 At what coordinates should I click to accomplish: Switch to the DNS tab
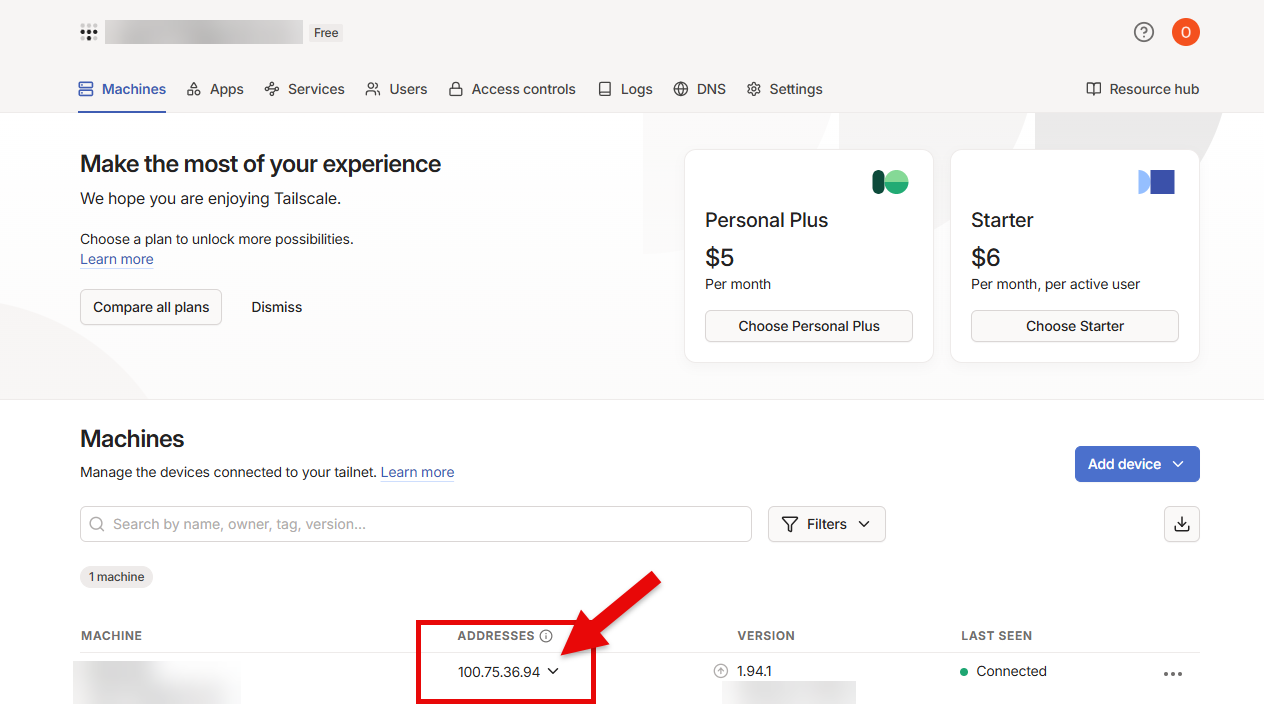[699, 89]
